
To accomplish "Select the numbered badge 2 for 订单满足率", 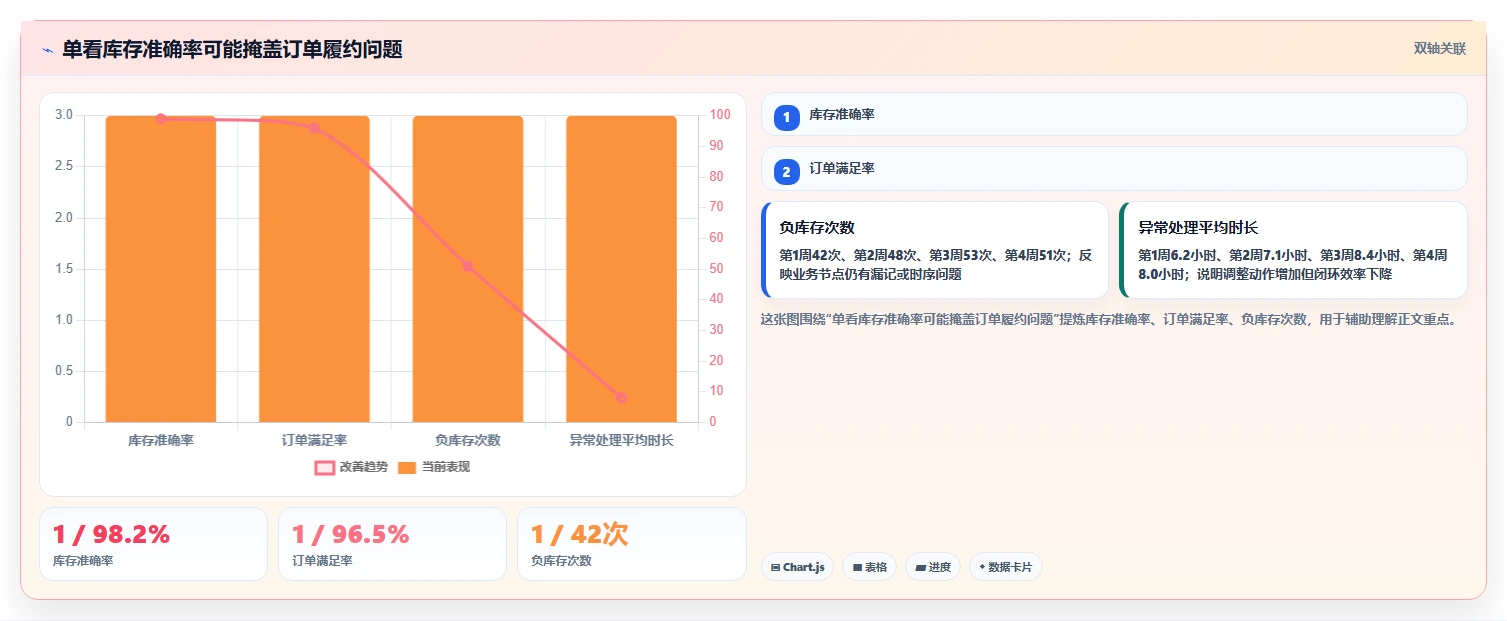I will tap(786, 172).
